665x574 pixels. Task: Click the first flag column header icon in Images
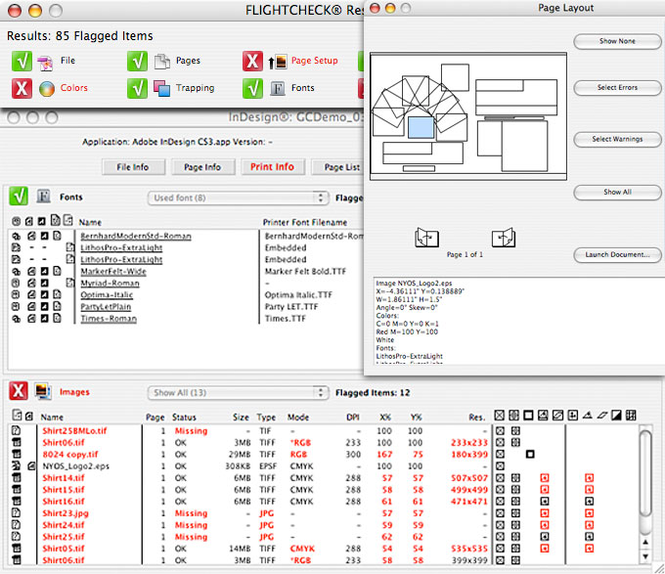[500, 415]
